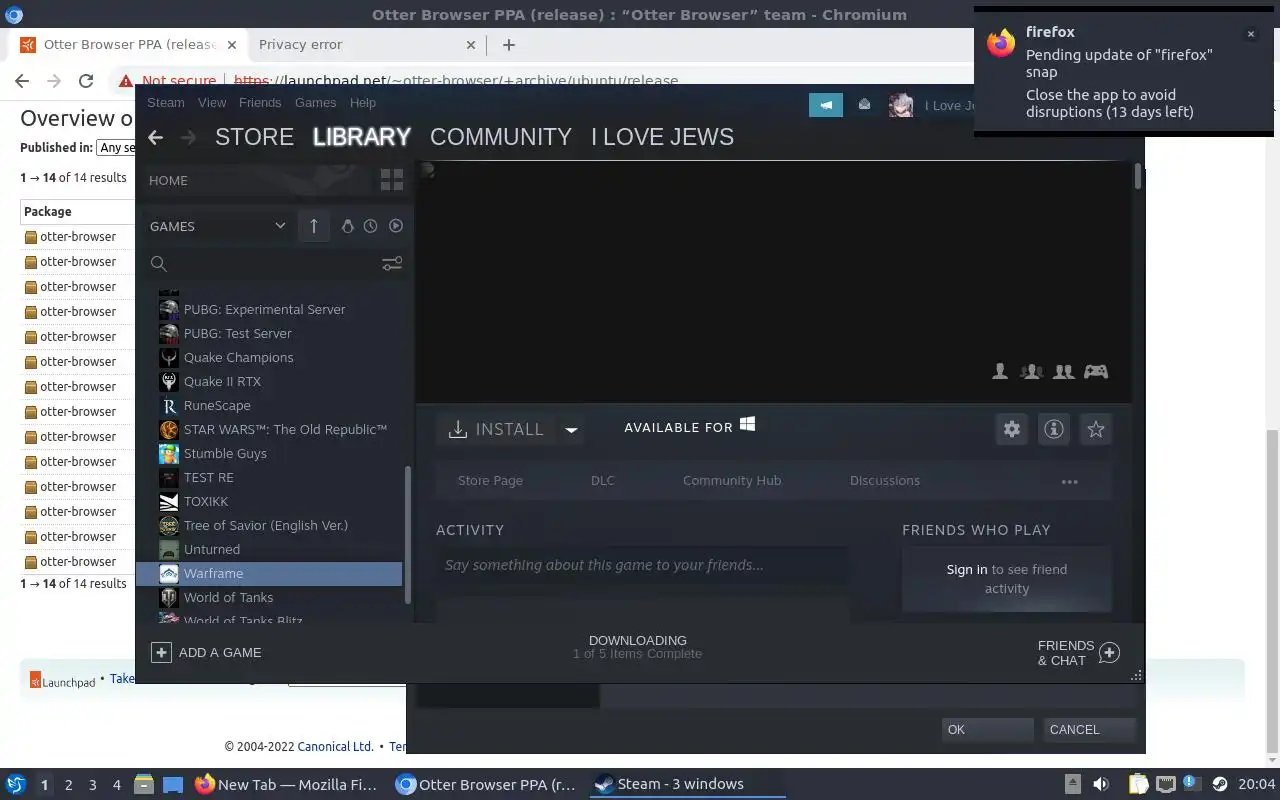Open Warframe Discussions link

pyautogui.click(x=885, y=481)
